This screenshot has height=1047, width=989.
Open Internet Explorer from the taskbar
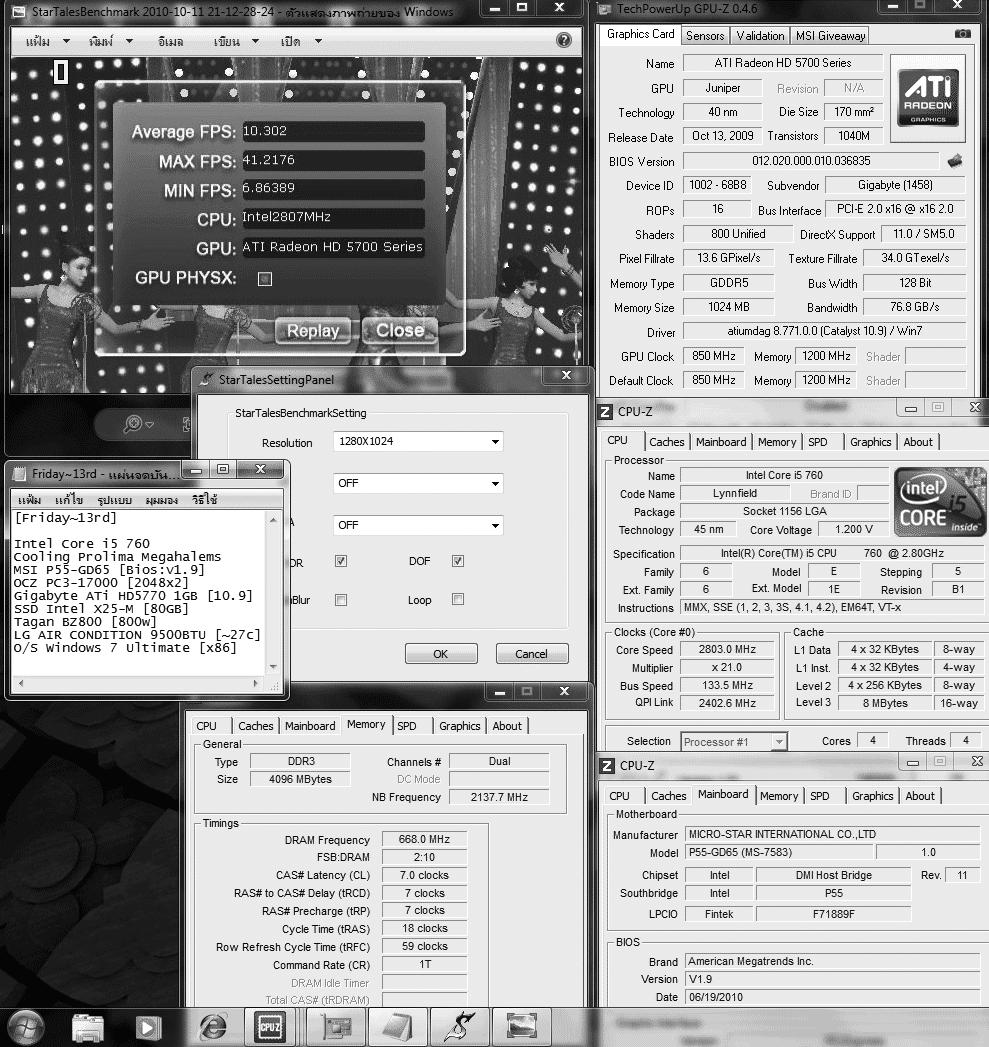pyautogui.click(x=212, y=1027)
